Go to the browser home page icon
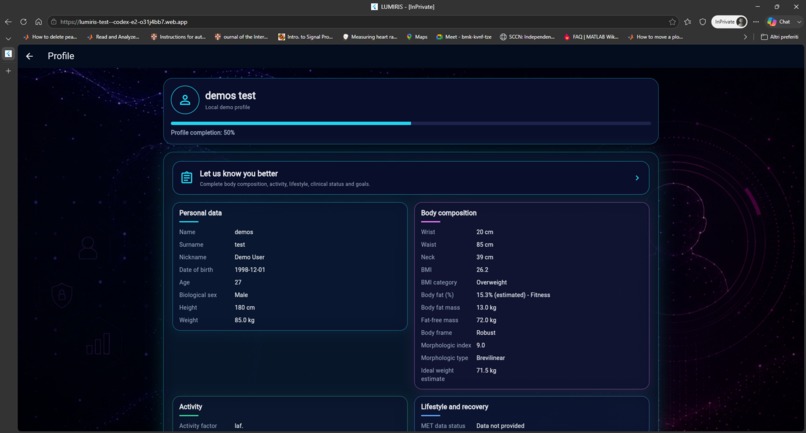806x433 pixels. [x=39, y=22]
